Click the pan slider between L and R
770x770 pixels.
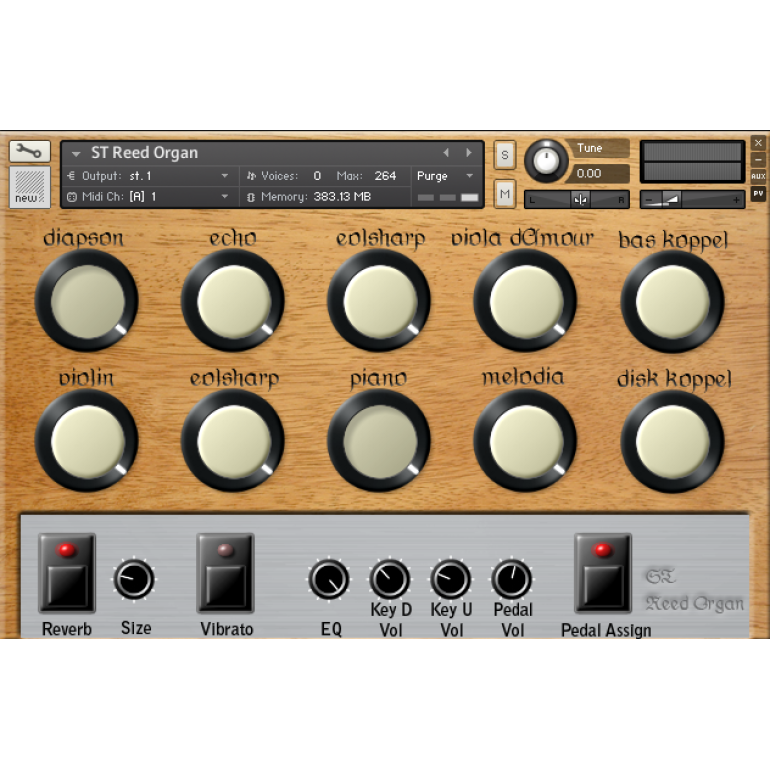pos(579,199)
